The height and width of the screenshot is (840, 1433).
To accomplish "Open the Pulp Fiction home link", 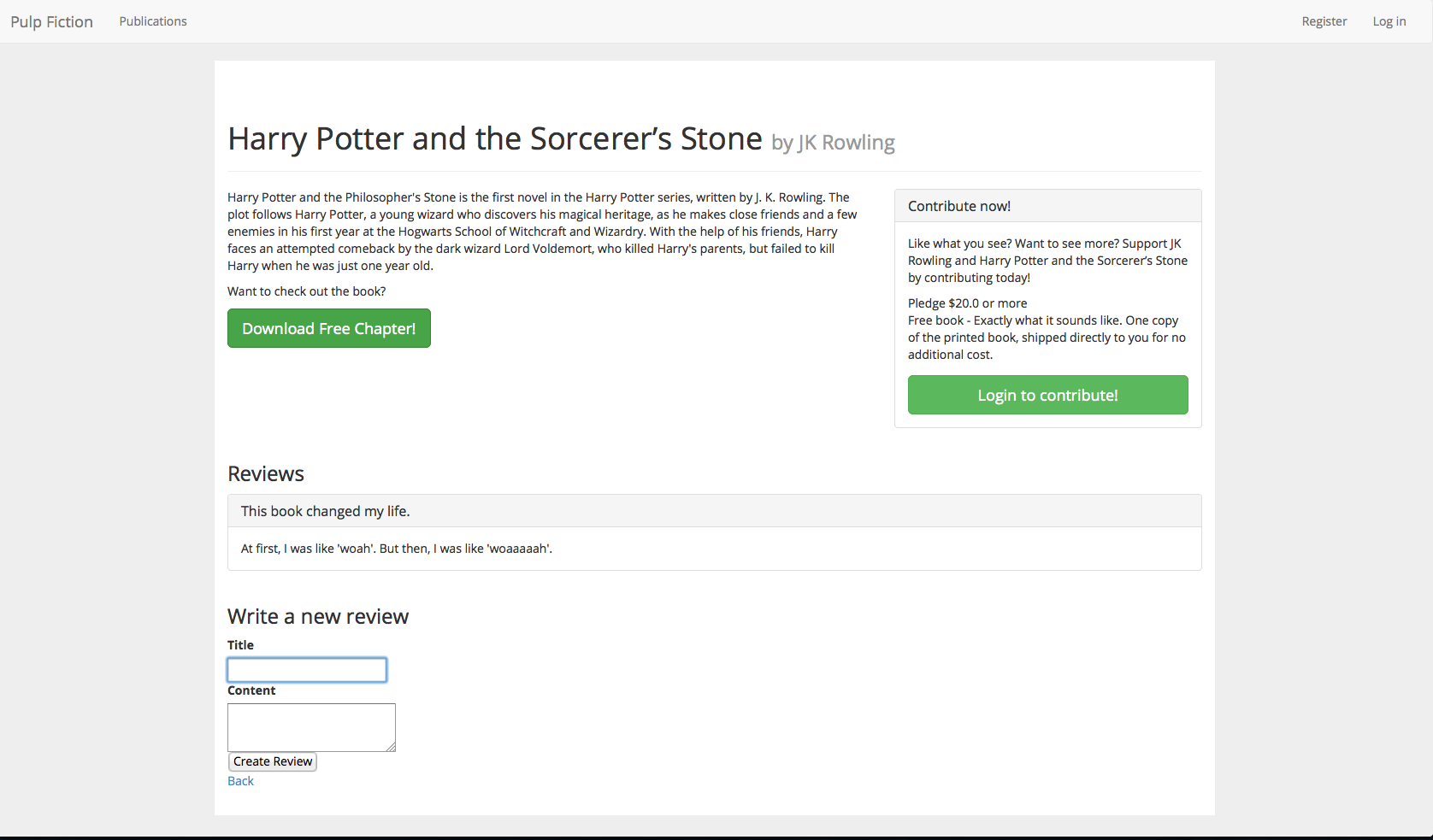I will click(51, 21).
